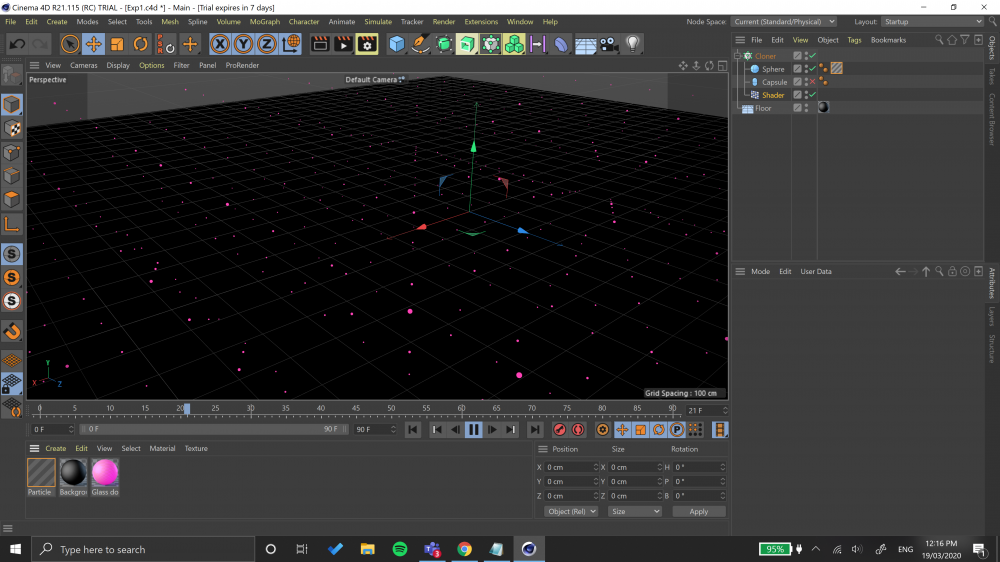1000x562 pixels.
Task: Toggle coordinate system icon
Action: [290, 44]
